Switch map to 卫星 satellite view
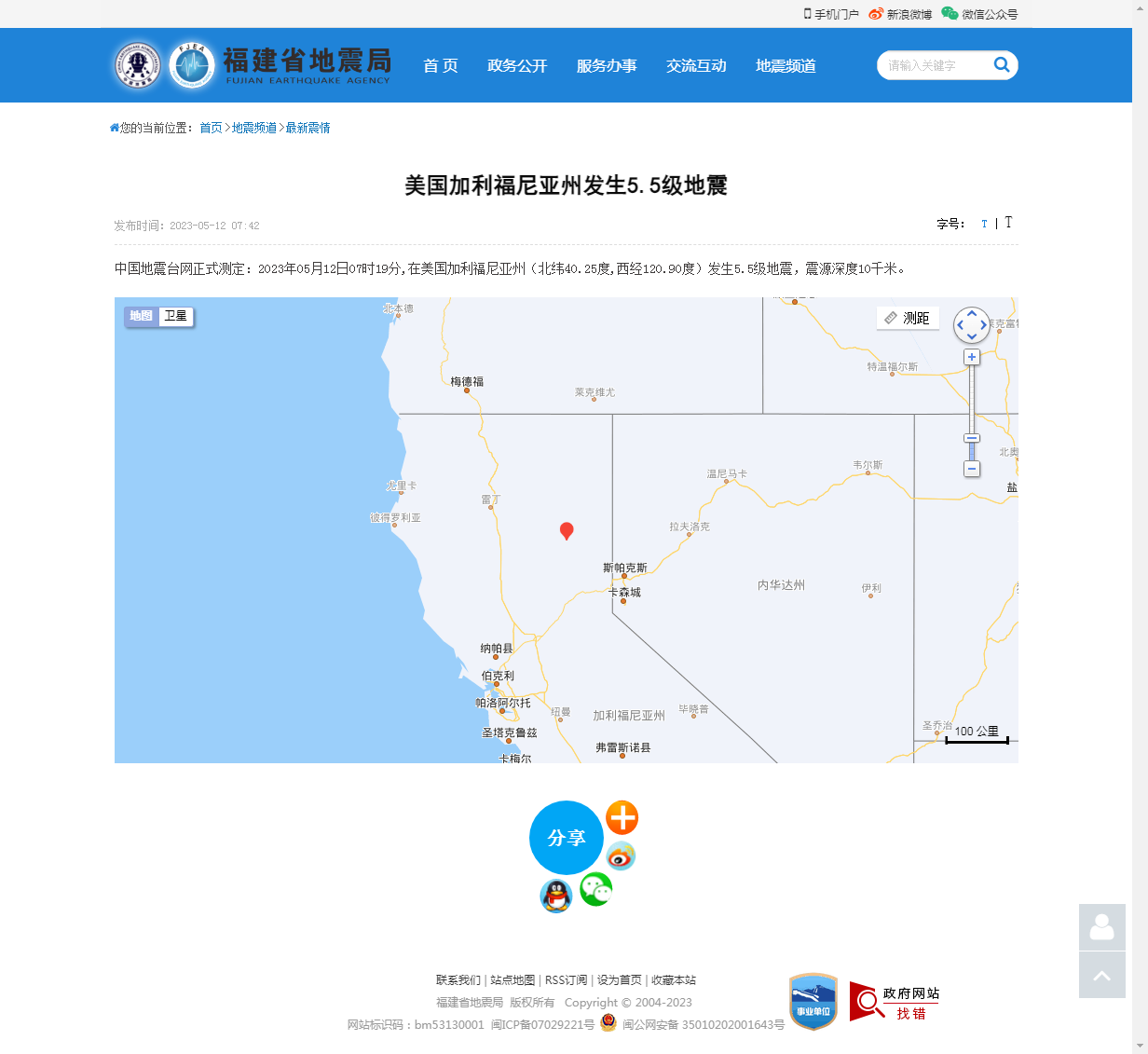The image size is (1148, 1054). pos(176,316)
